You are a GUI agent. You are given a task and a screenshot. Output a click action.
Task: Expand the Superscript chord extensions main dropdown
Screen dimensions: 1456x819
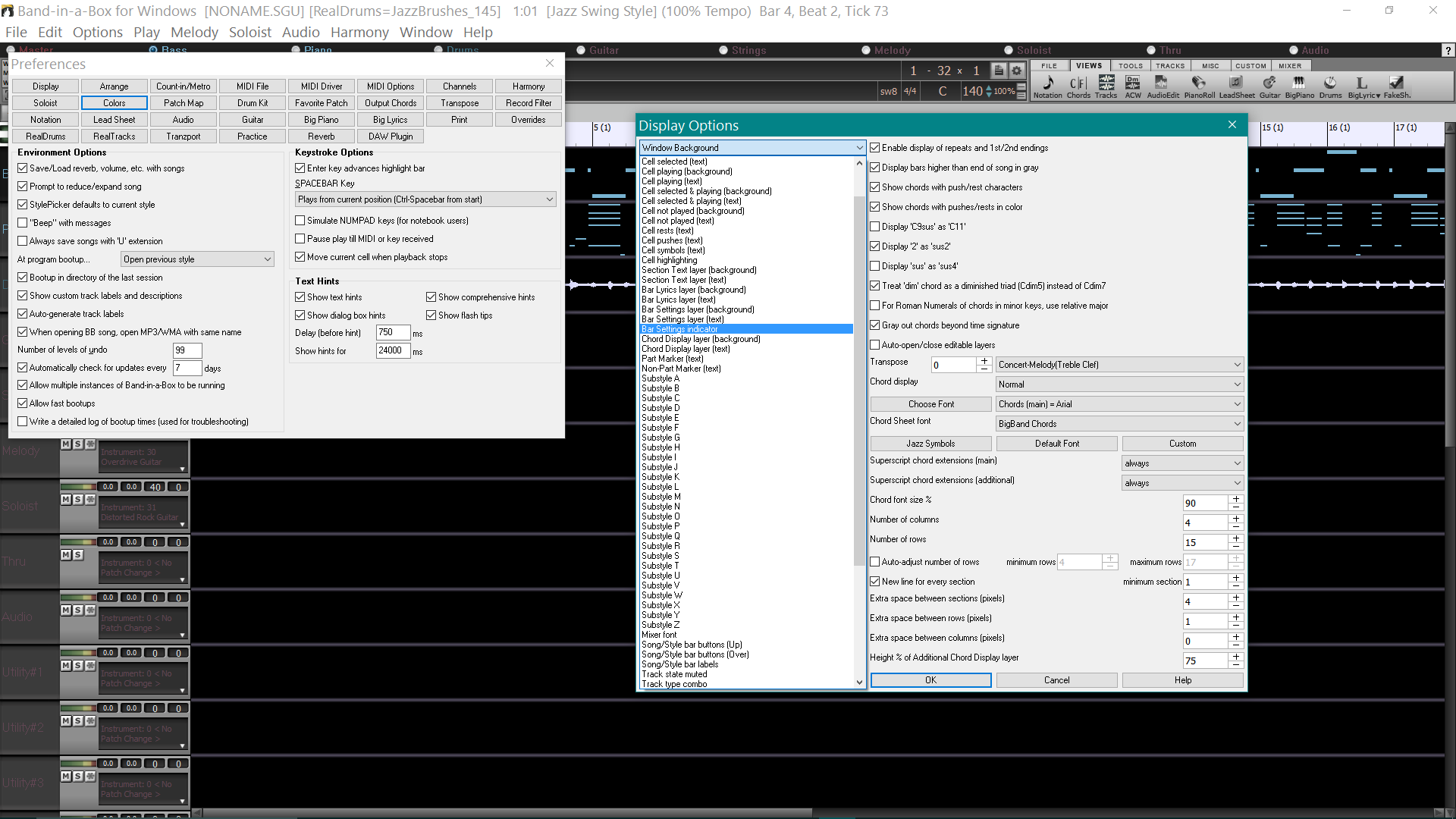1235,462
